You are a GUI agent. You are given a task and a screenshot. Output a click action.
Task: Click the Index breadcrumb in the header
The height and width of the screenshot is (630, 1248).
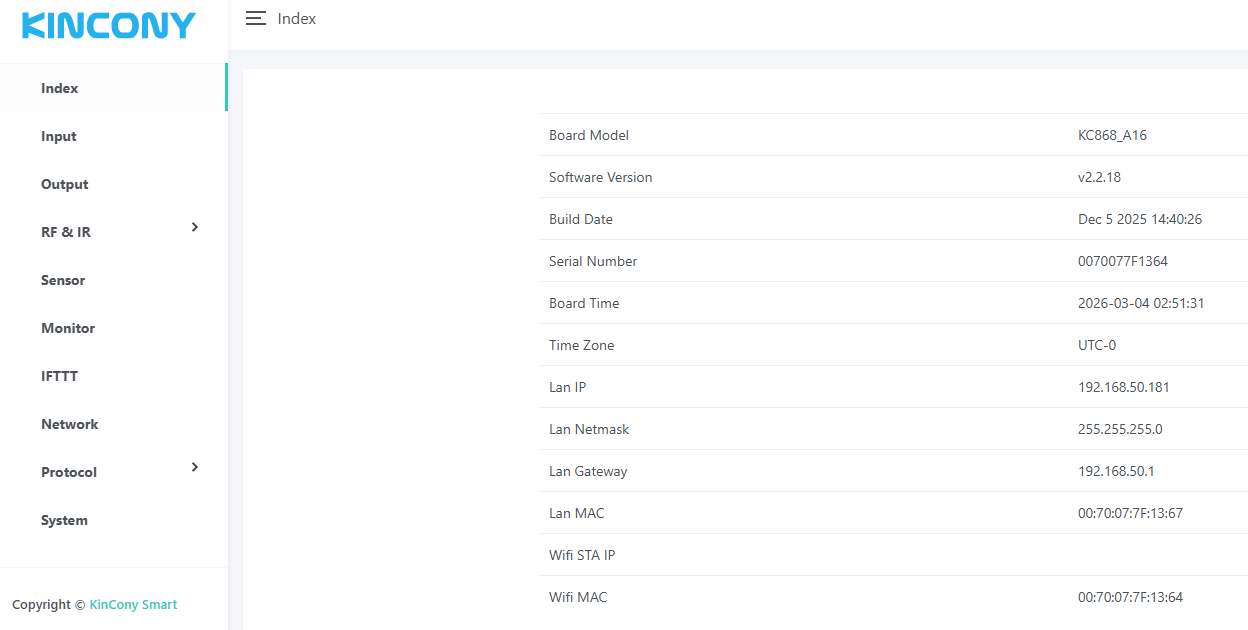point(297,19)
